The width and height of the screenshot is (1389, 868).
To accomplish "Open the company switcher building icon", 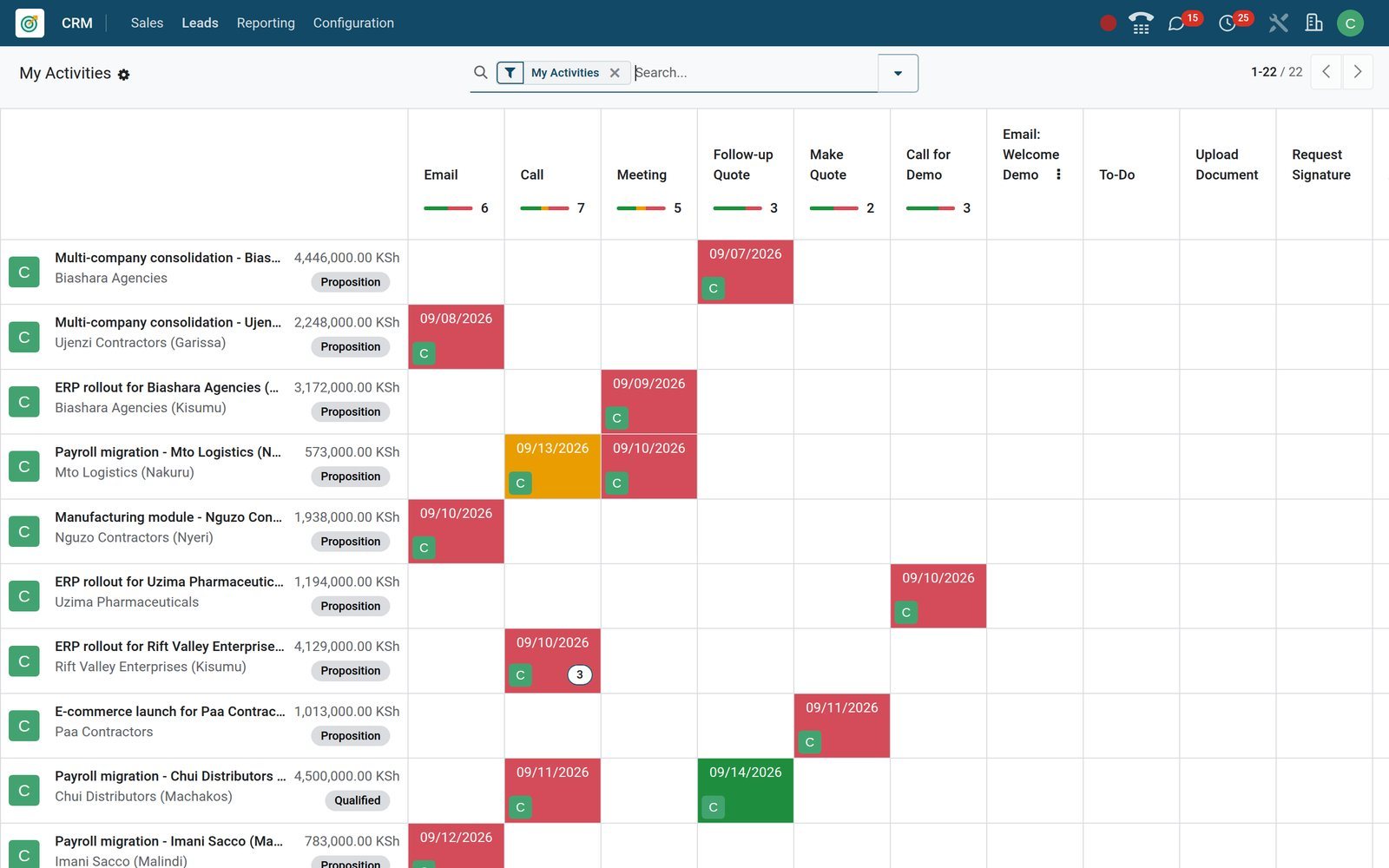I will click(x=1313, y=23).
